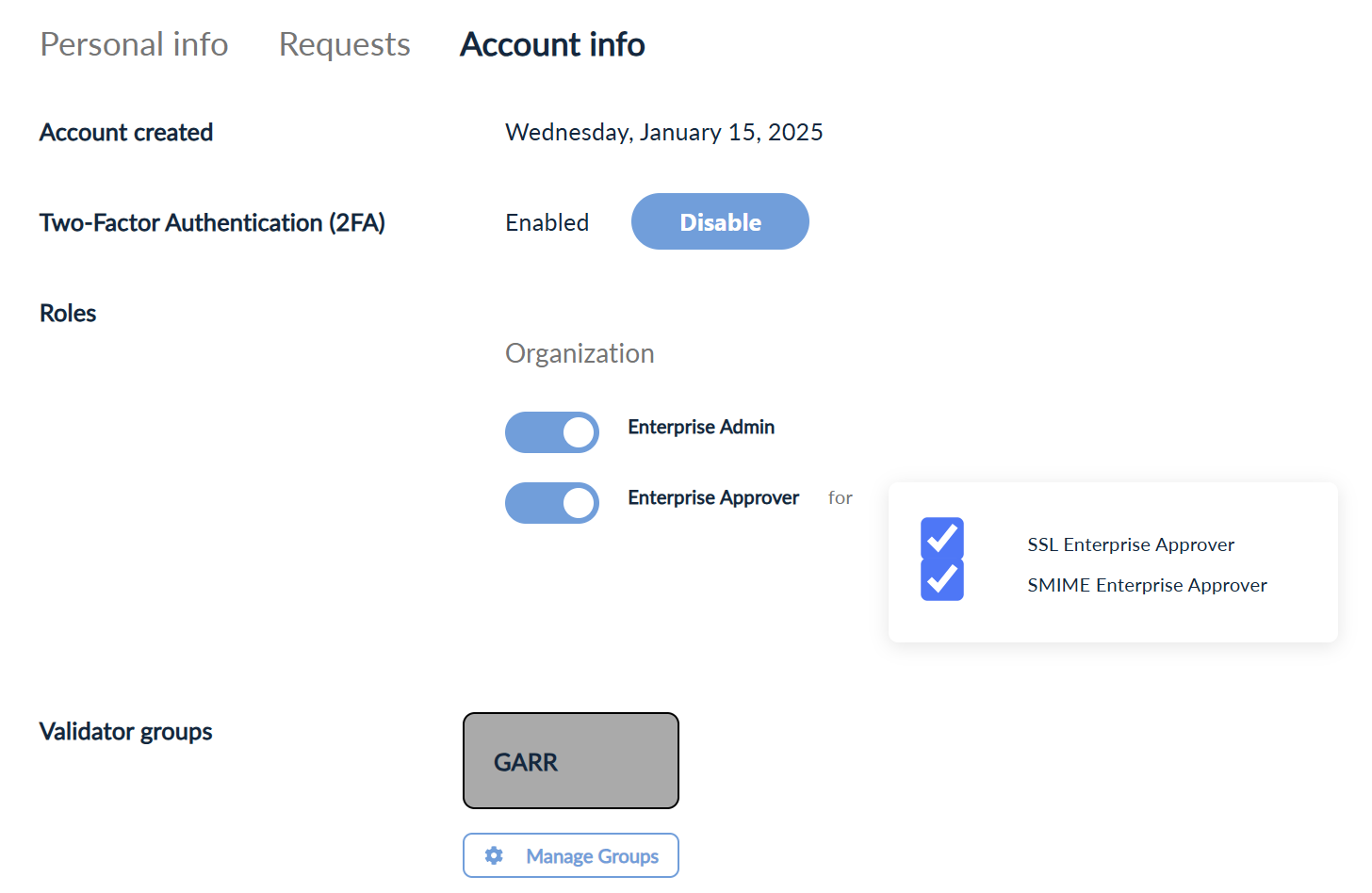Click the account creation date text

pos(664,132)
